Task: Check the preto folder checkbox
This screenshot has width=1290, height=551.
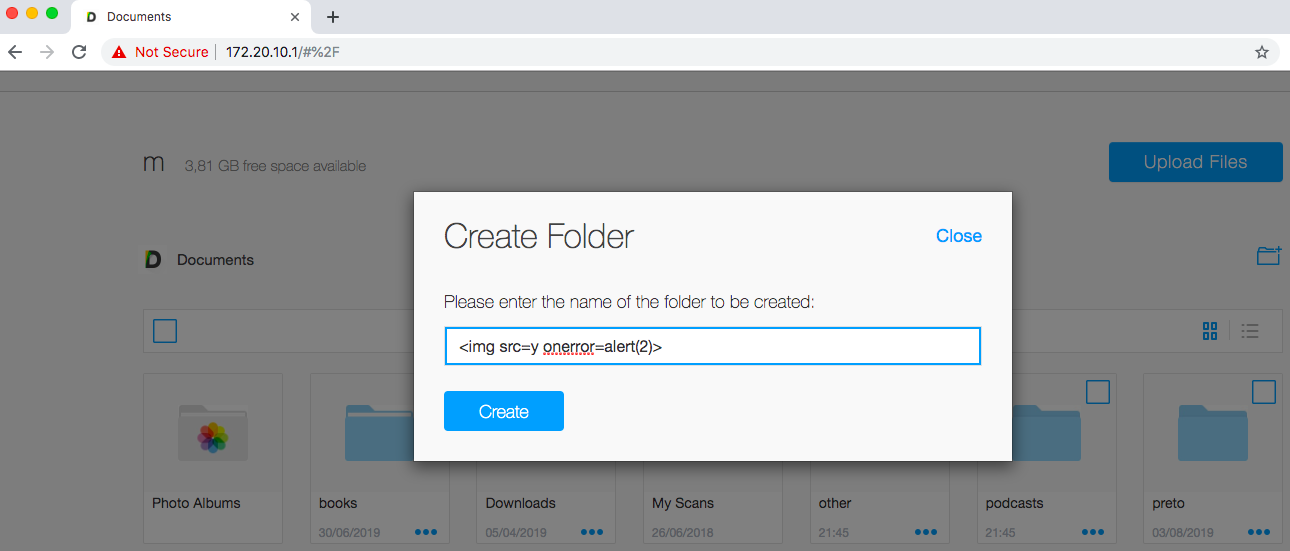Action: pos(1263,391)
